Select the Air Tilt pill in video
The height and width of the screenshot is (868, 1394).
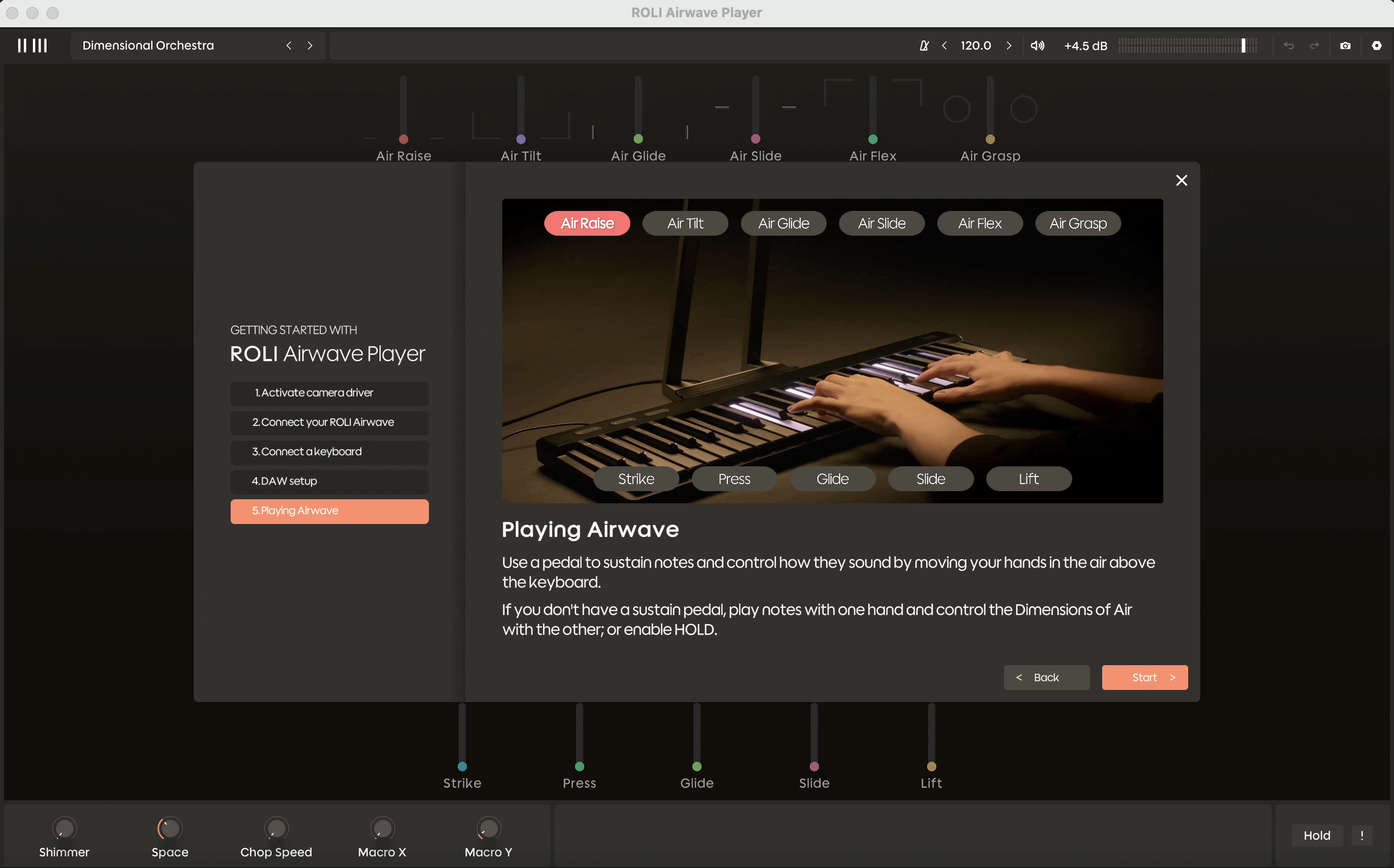coord(685,223)
